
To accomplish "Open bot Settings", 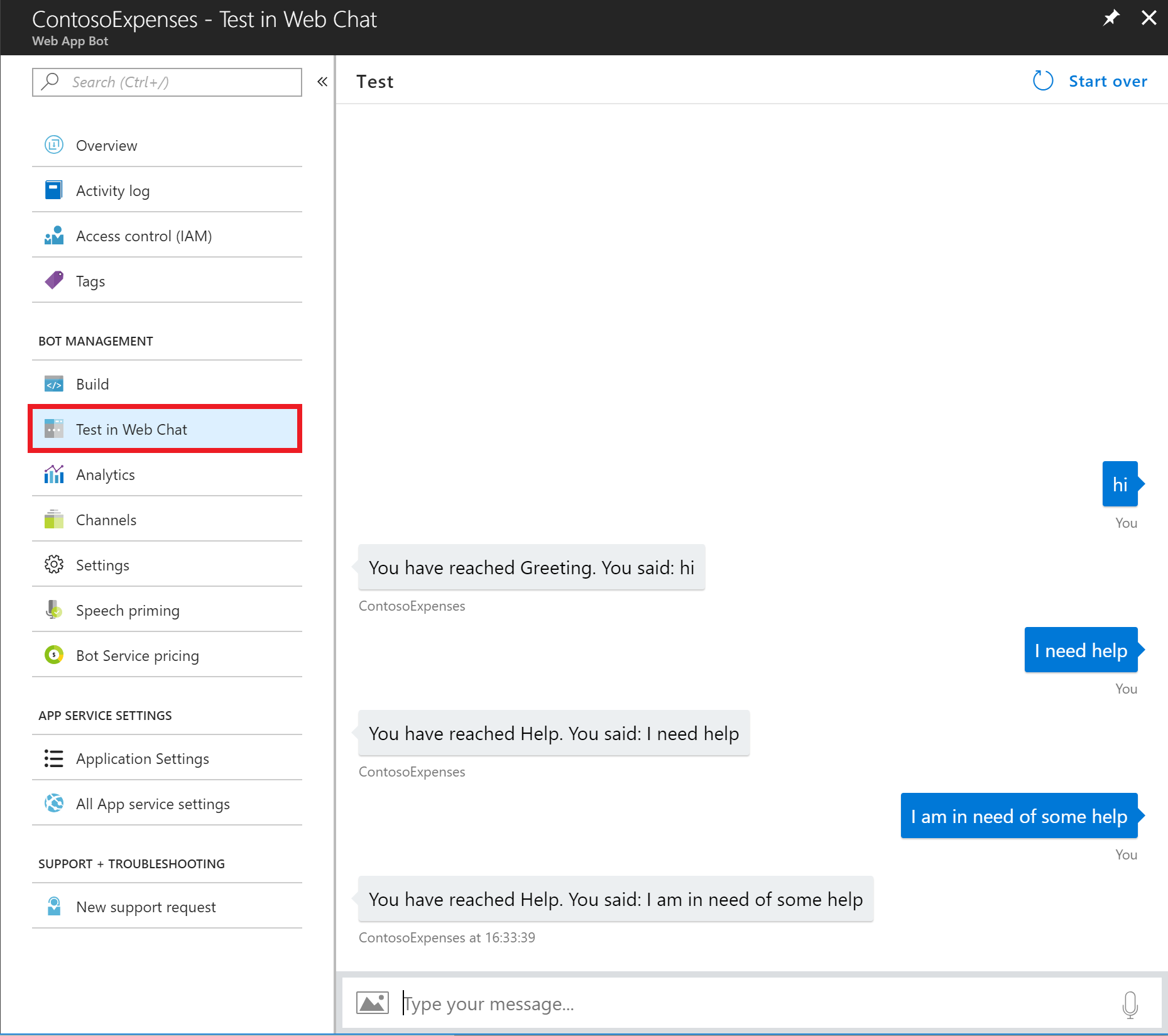I will point(167,565).
